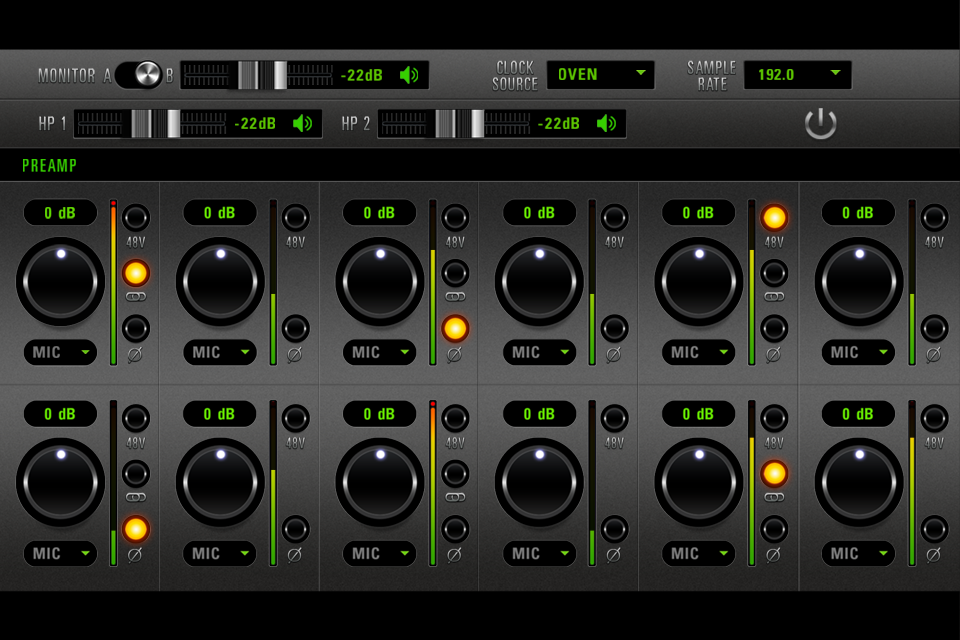Click the HP 1 -22dB level readout
The width and height of the screenshot is (960, 640).
coord(255,124)
